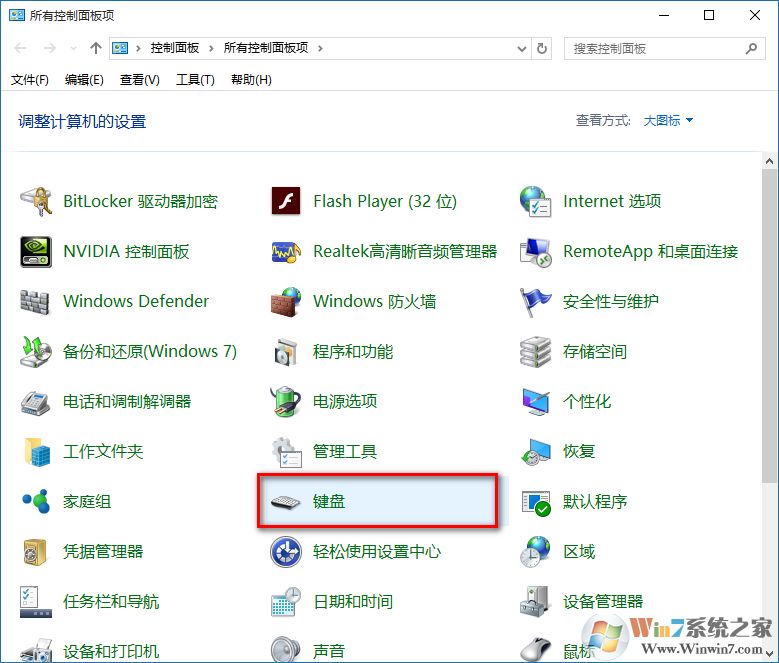Image resolution: width=779 pixels, height=663 pixels.
Task: Open the 备份和还原(Windows 7) icon
Action: 36,352
